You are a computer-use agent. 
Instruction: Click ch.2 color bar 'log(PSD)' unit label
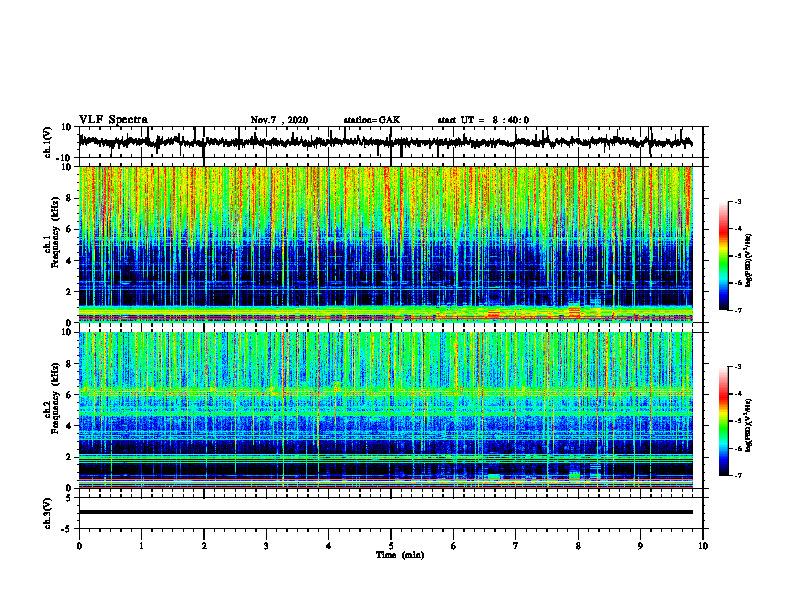(749, 425)
